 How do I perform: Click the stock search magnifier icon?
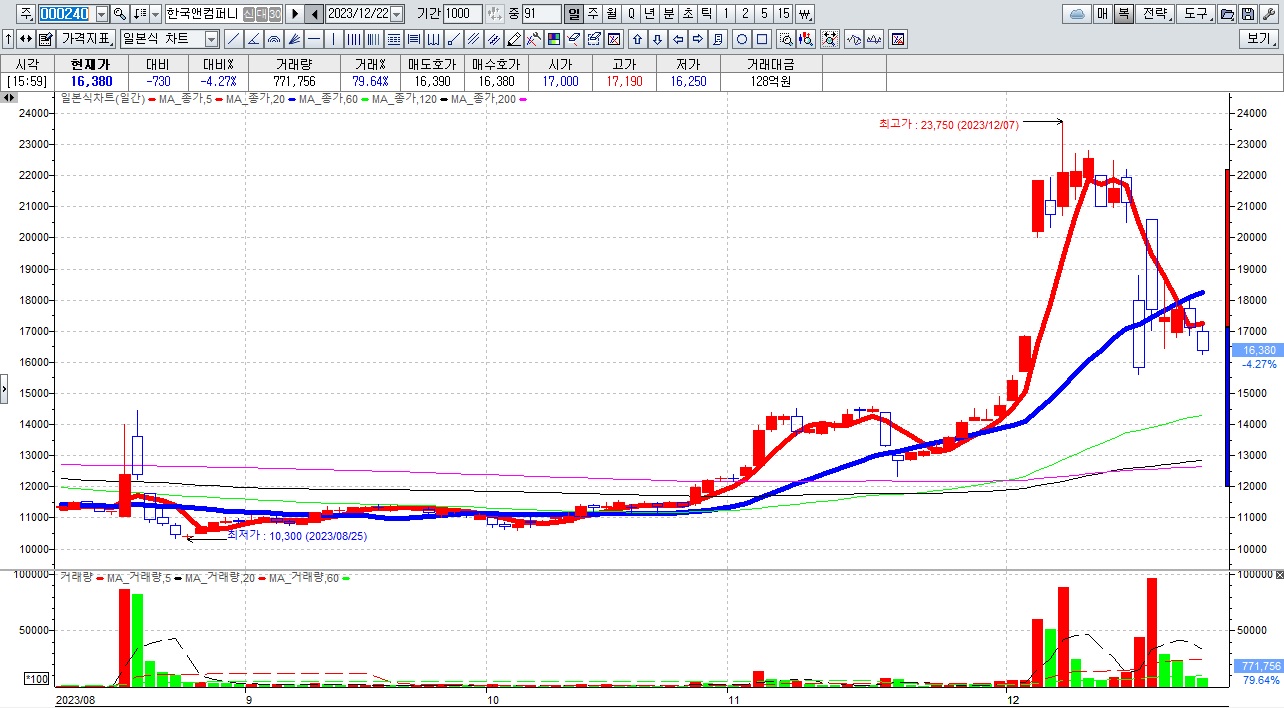[x=119, y=14]
